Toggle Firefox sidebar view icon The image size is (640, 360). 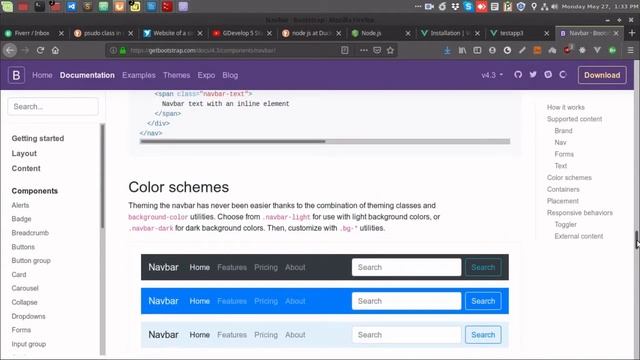477,50
